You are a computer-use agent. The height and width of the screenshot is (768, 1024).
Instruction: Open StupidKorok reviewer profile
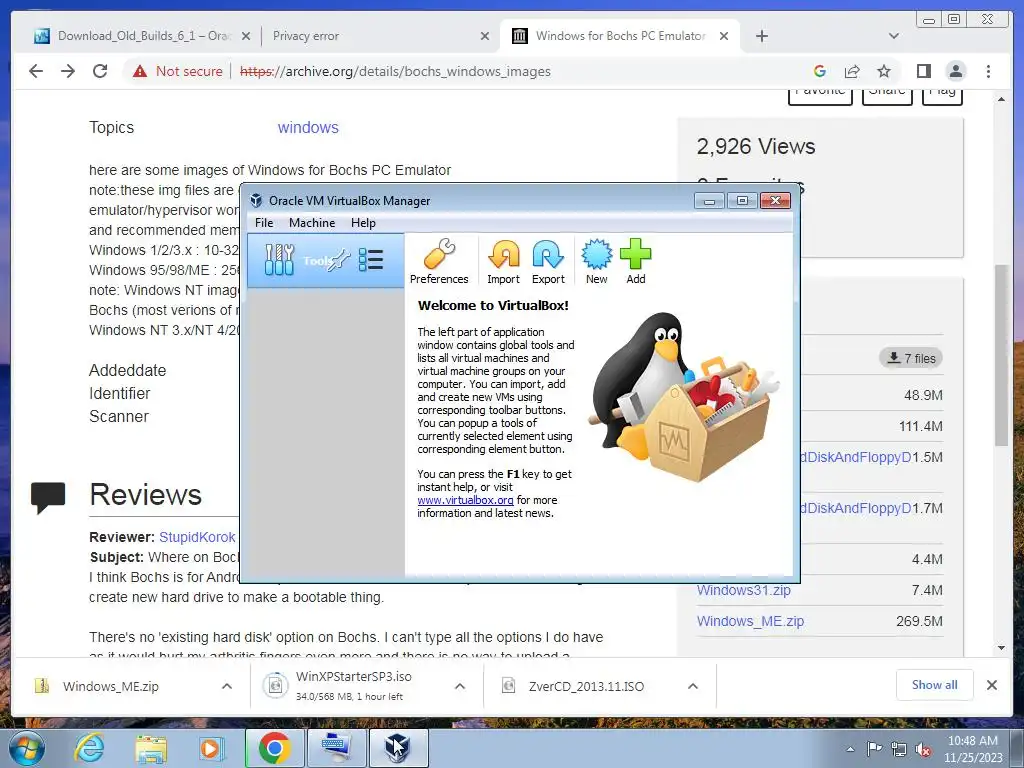197,537
